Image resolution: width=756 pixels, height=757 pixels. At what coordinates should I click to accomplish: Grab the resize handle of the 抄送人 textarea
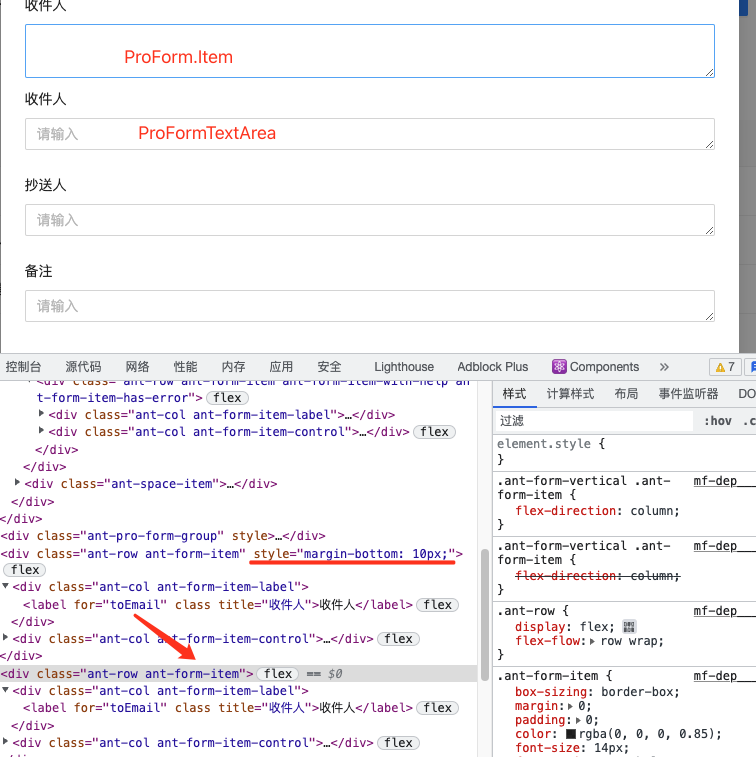(709, 231)
